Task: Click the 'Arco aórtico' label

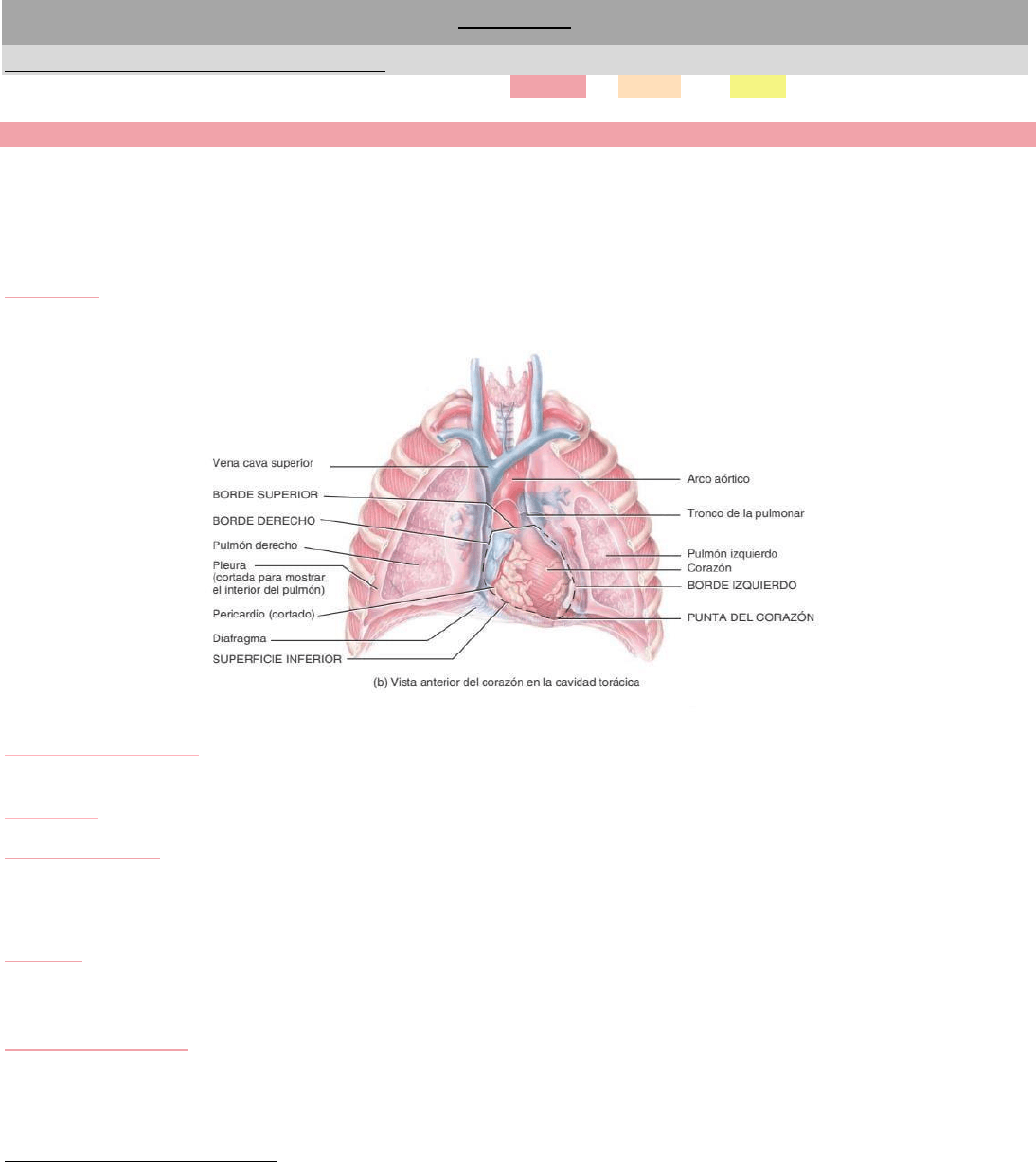Action: (x=718, y=479)
